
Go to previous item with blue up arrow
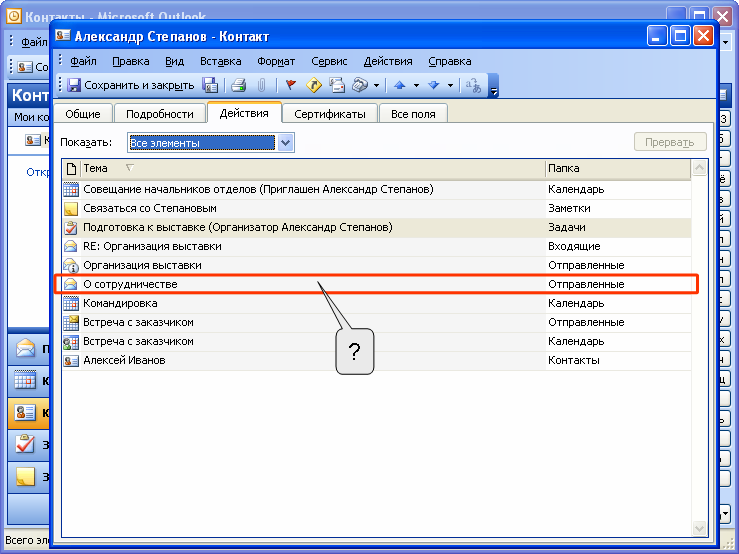400,85
